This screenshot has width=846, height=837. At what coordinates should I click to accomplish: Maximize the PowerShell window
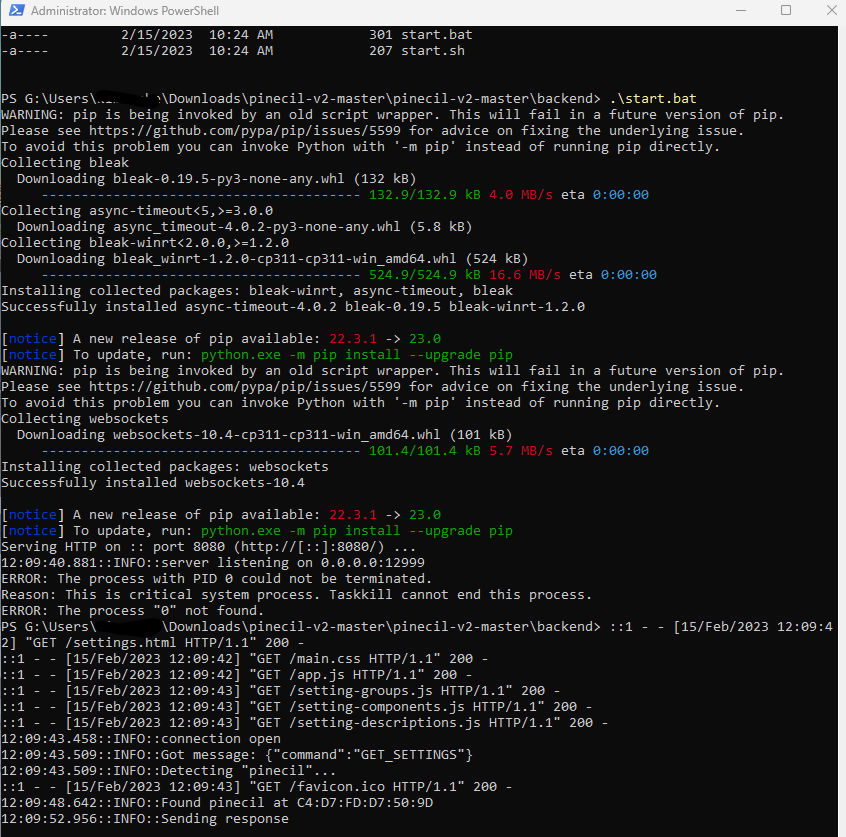(784, 11)
